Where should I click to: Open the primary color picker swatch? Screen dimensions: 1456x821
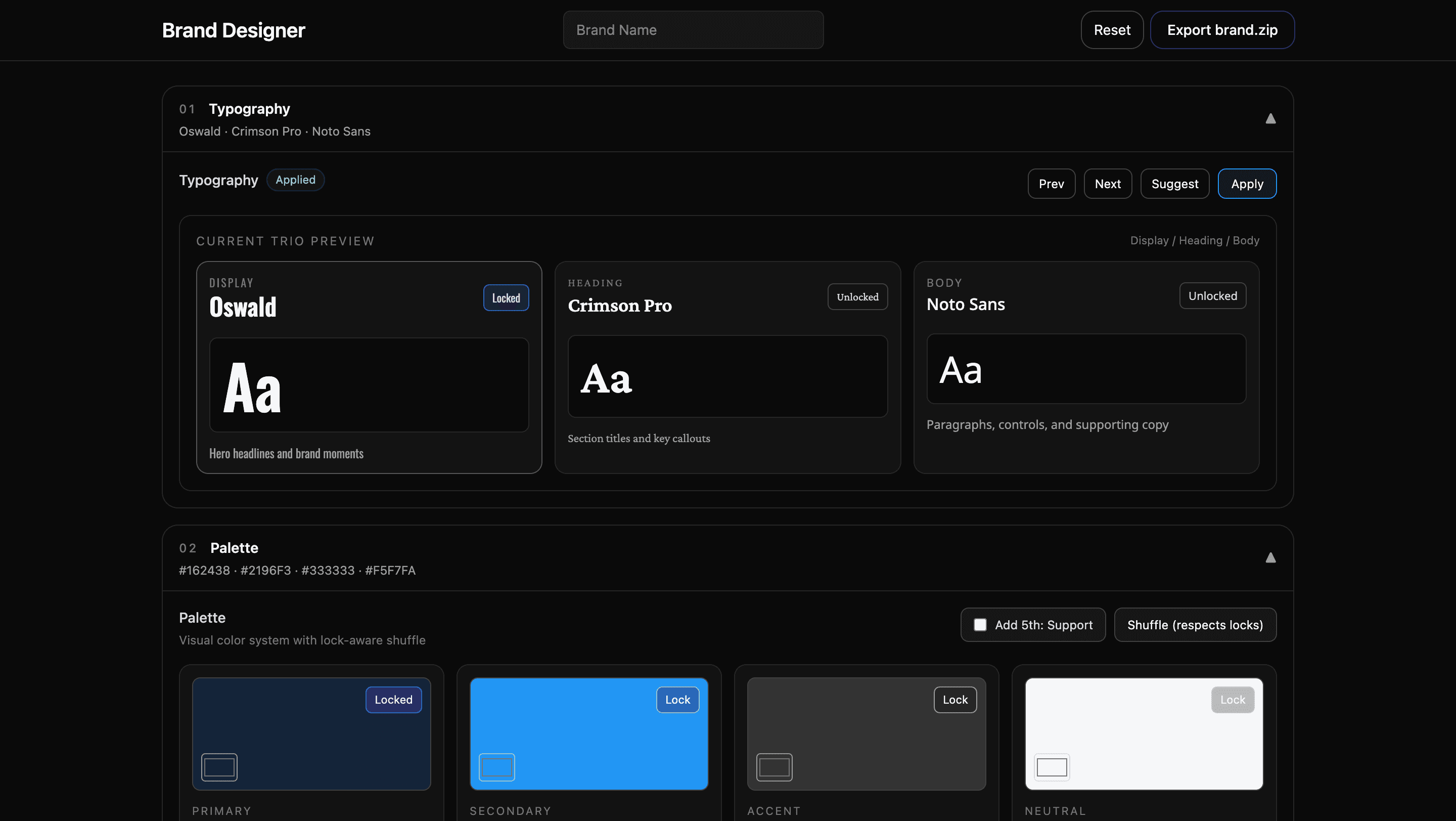(x=219, y=767)
